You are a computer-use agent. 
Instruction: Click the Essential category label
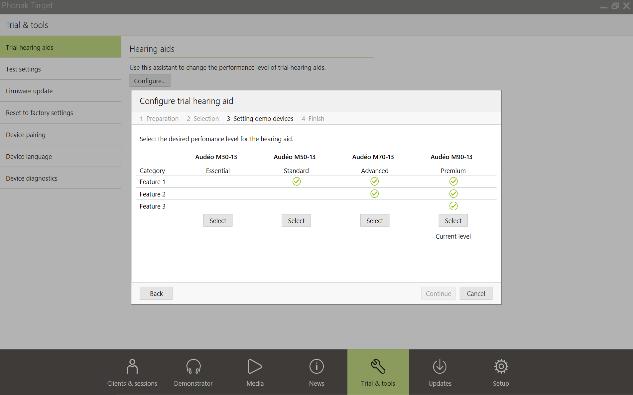click(218, 170)
